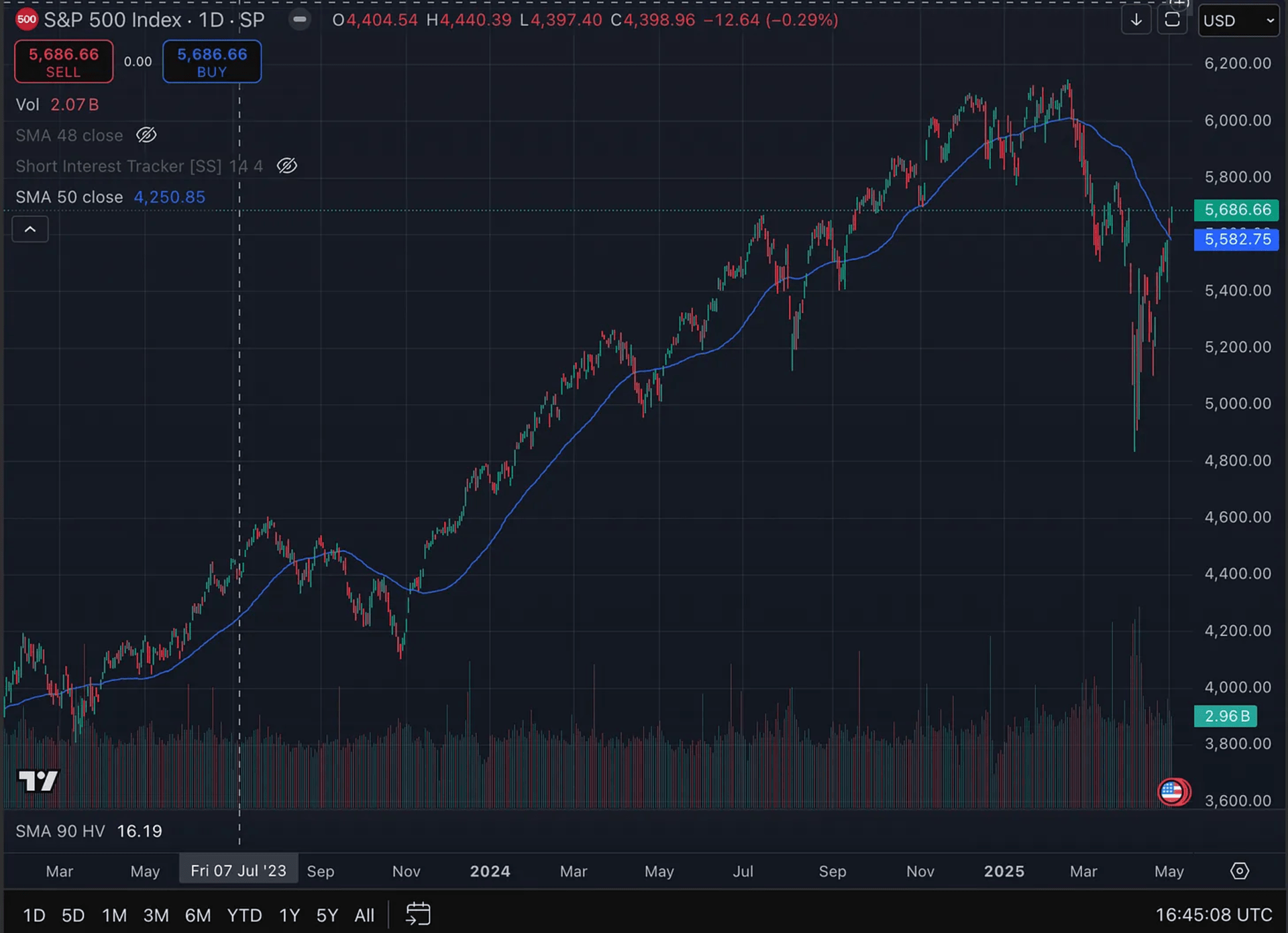Select the SMA 48 close indicator label
This screenshot has height=933, width=1288.
coord(69,135)
